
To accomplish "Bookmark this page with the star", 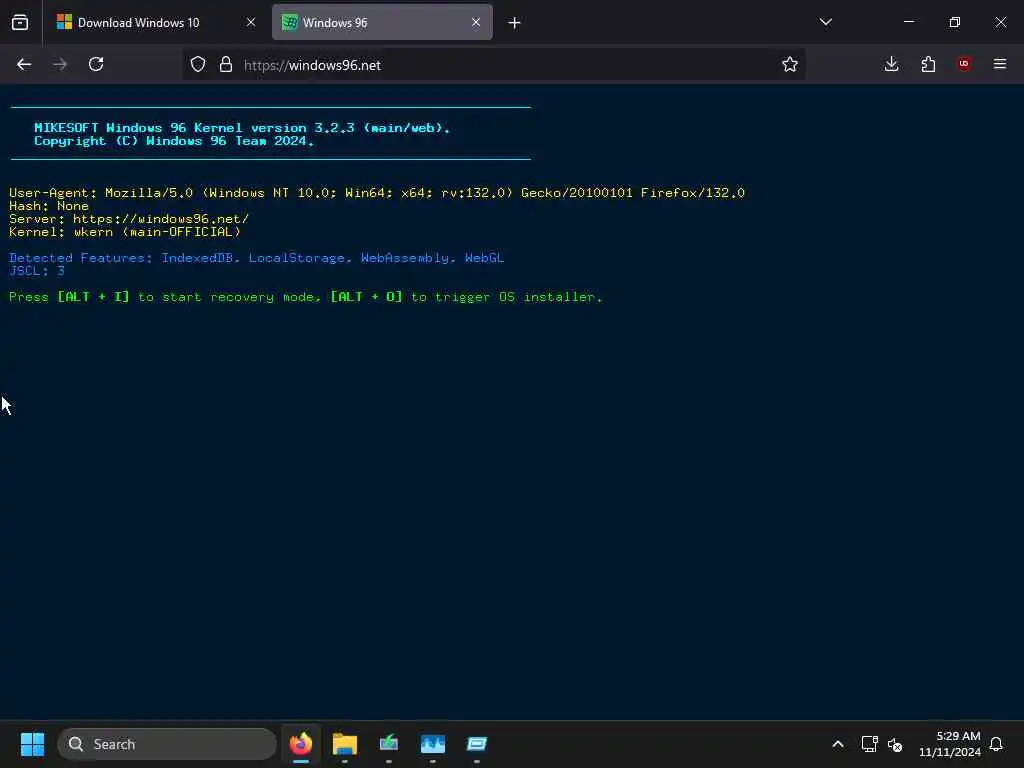I will 790,64.
